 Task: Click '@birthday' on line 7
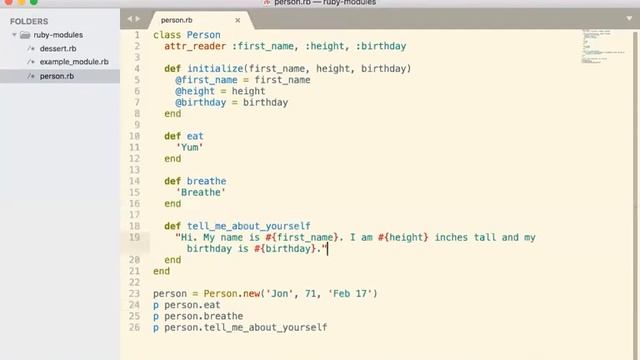click(x=201, y=102)
